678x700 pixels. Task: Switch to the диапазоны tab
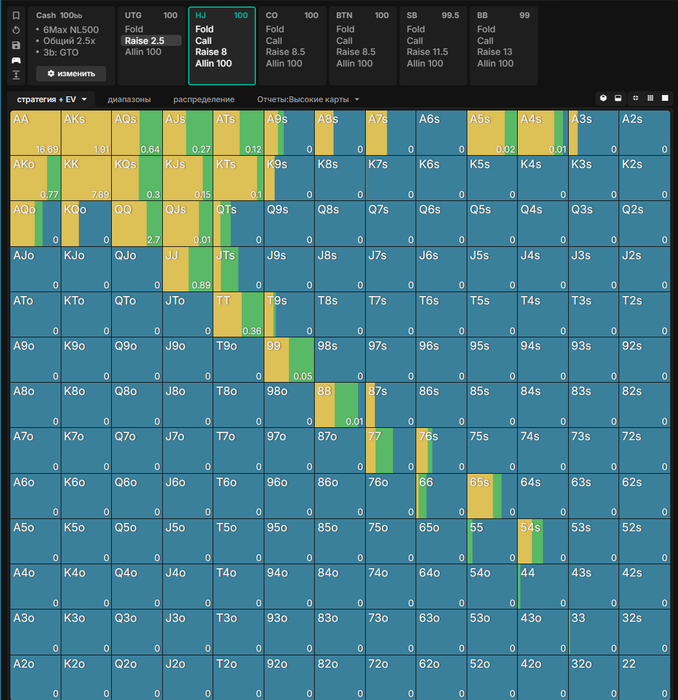[x=129, y=100]
